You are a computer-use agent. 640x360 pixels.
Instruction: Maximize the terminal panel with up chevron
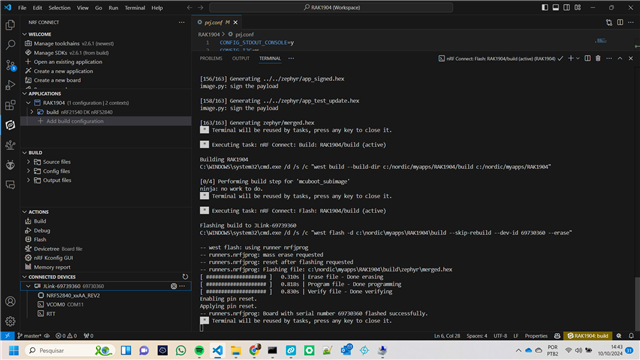[620, 58]
